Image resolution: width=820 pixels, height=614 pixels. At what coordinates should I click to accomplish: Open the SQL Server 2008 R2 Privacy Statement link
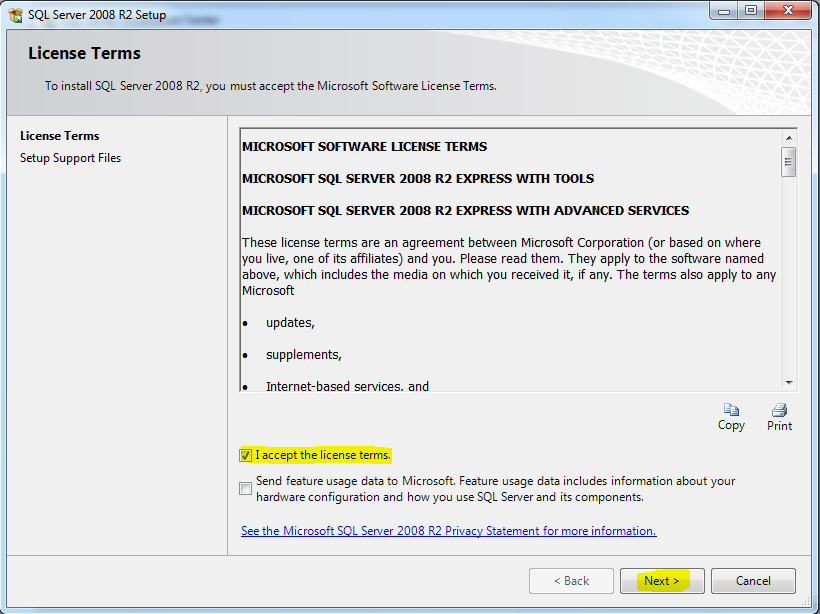point(449,531)
